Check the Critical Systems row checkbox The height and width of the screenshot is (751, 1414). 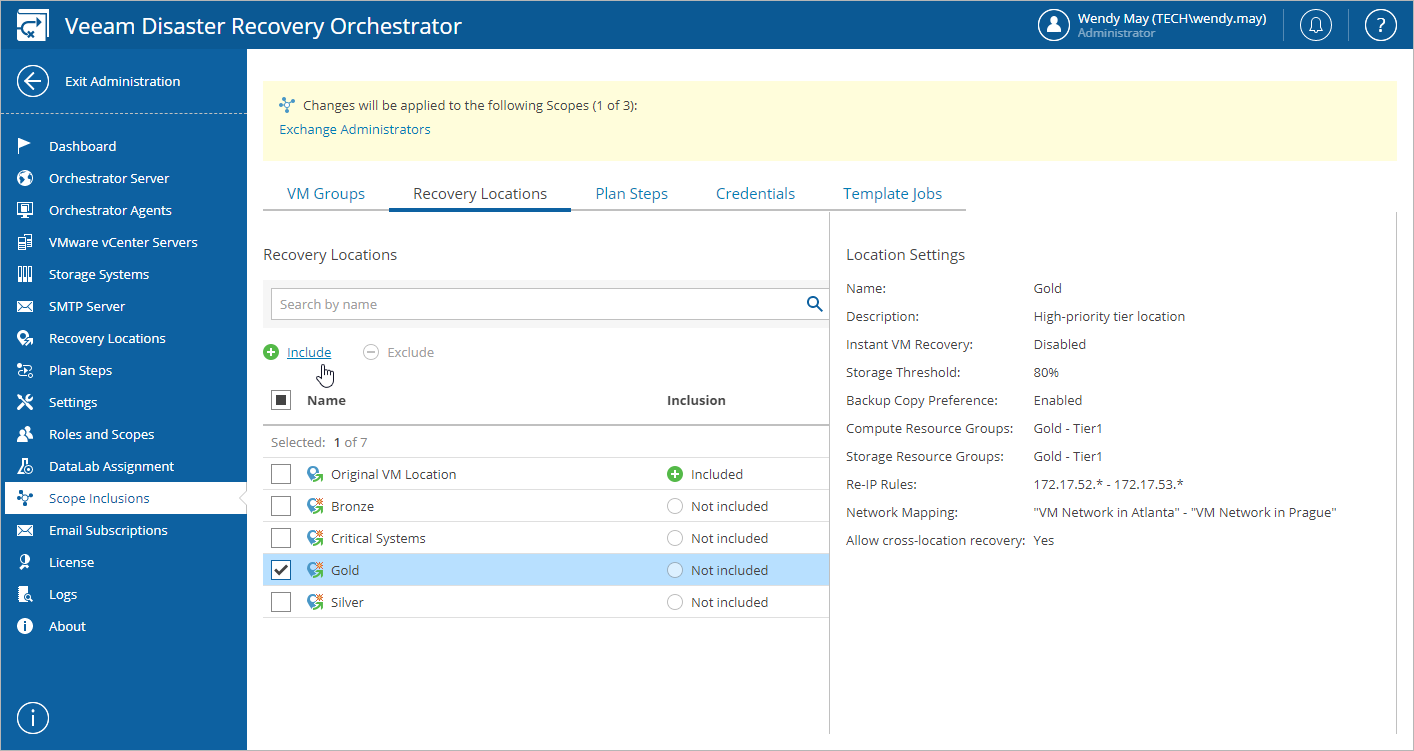tap(281, 538)
